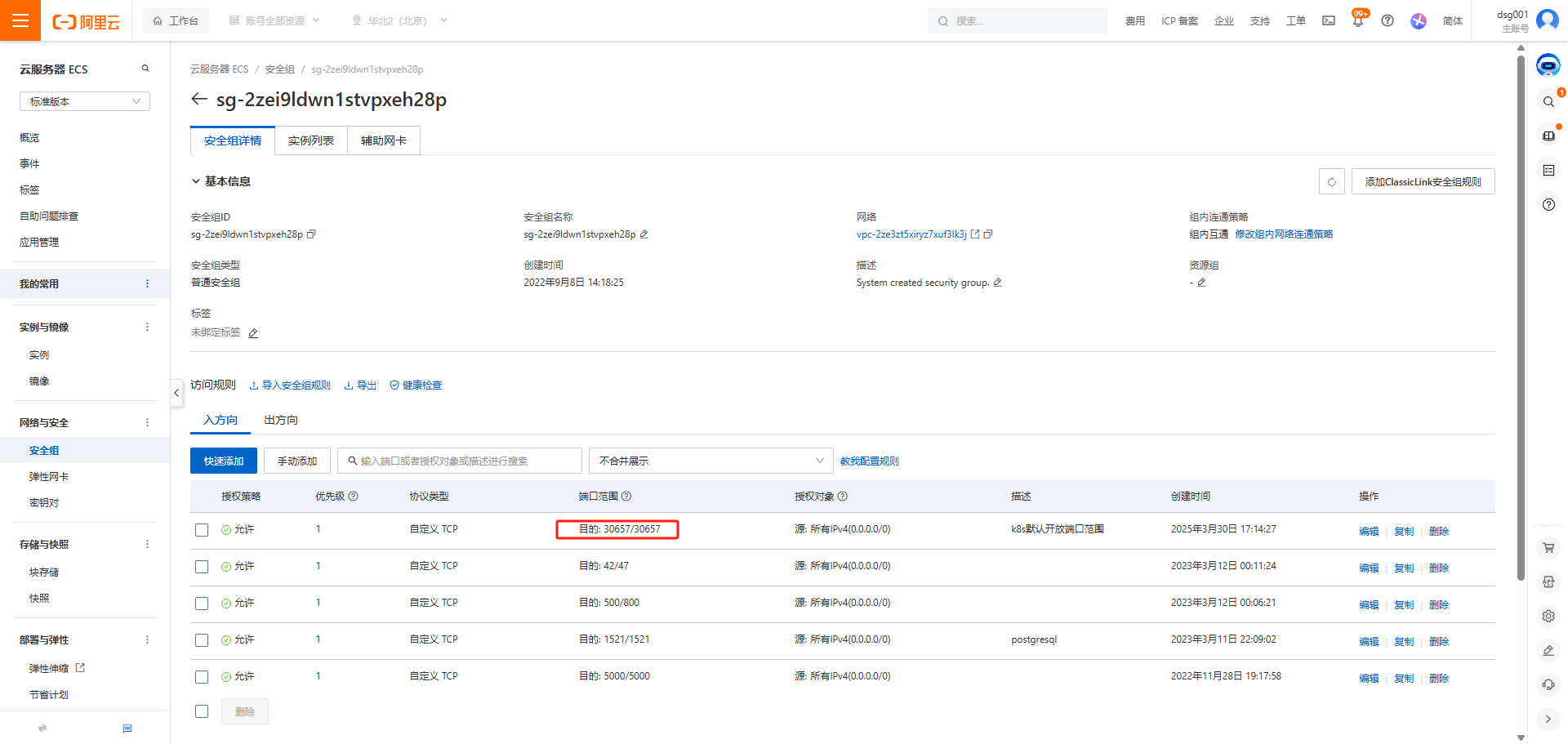Switch to the 辅助网卡 tab
The width and height of the screenshot is (1568, 744).
coord(384,140)
